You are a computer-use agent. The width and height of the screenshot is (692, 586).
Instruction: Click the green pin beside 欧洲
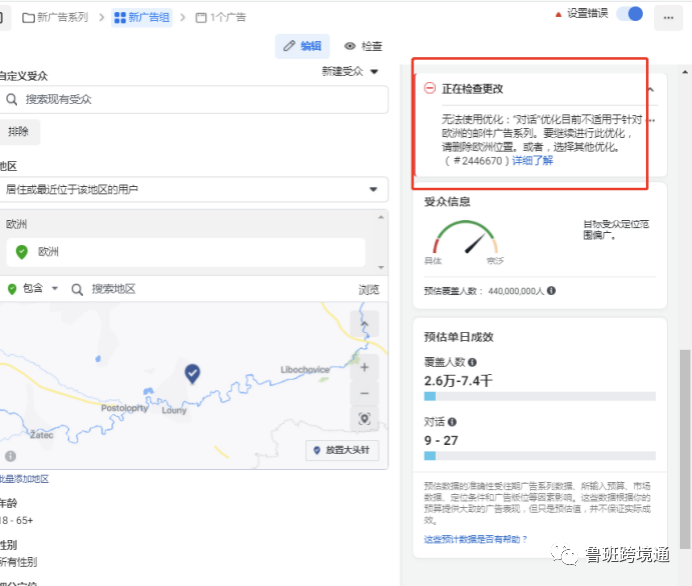[22, 252]
